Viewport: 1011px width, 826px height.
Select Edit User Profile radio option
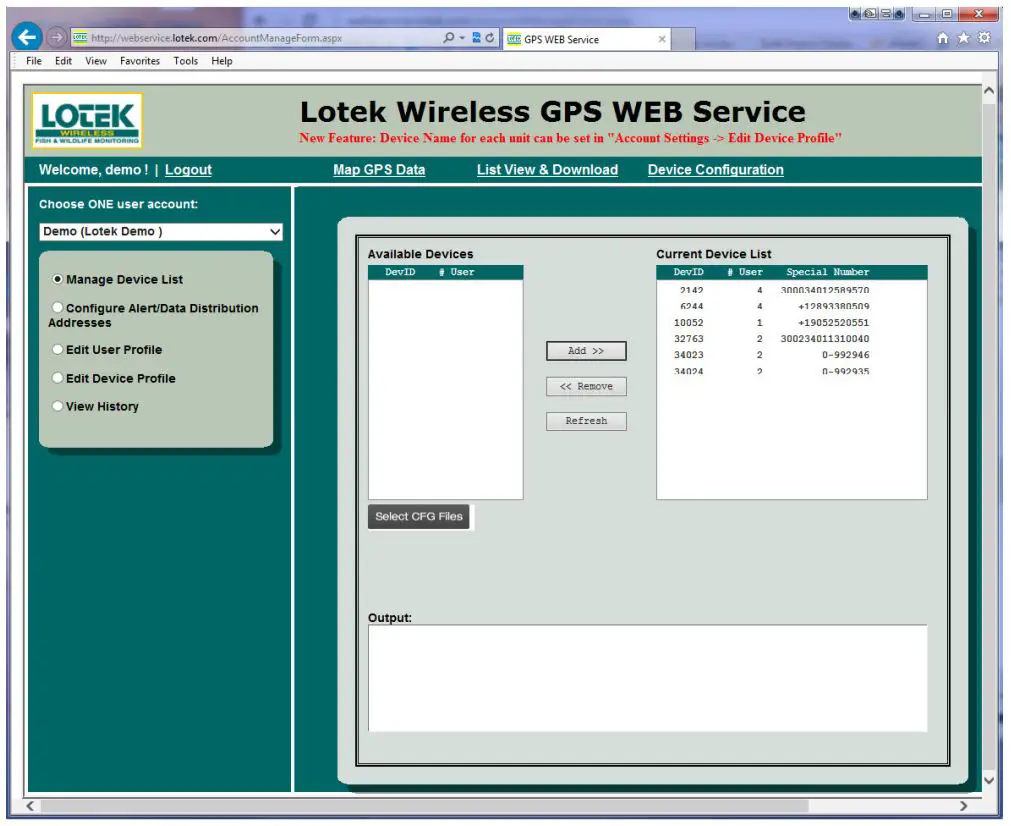[57, 349]
